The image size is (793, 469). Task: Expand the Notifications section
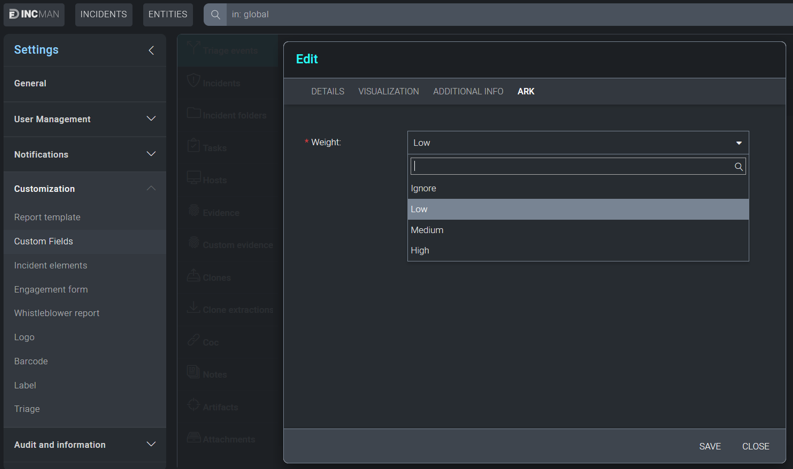pos(151,154)
